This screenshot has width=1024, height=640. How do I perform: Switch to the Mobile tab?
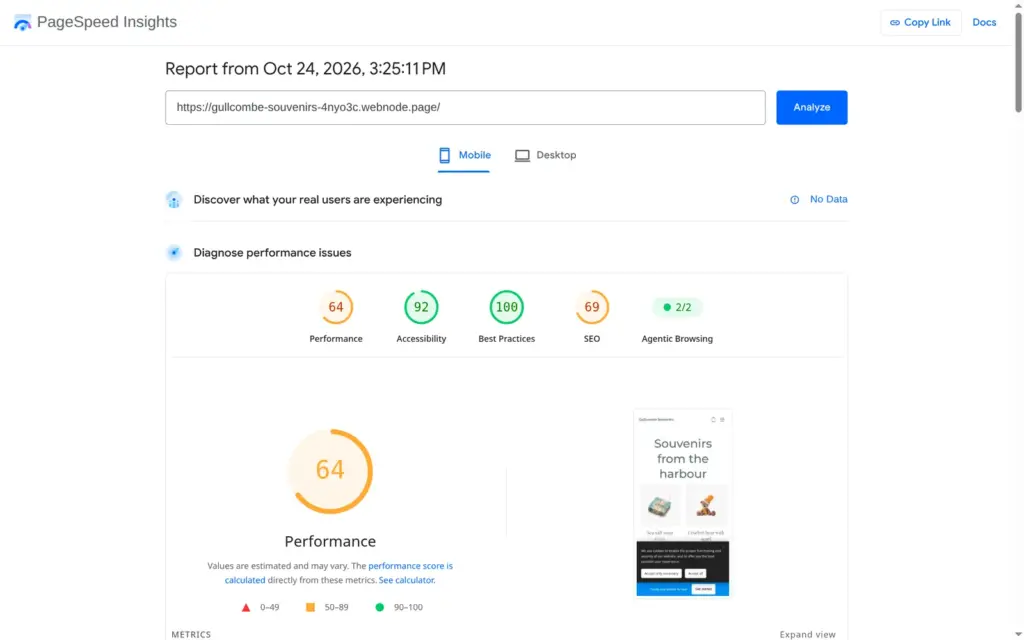(x=464, y=155)
